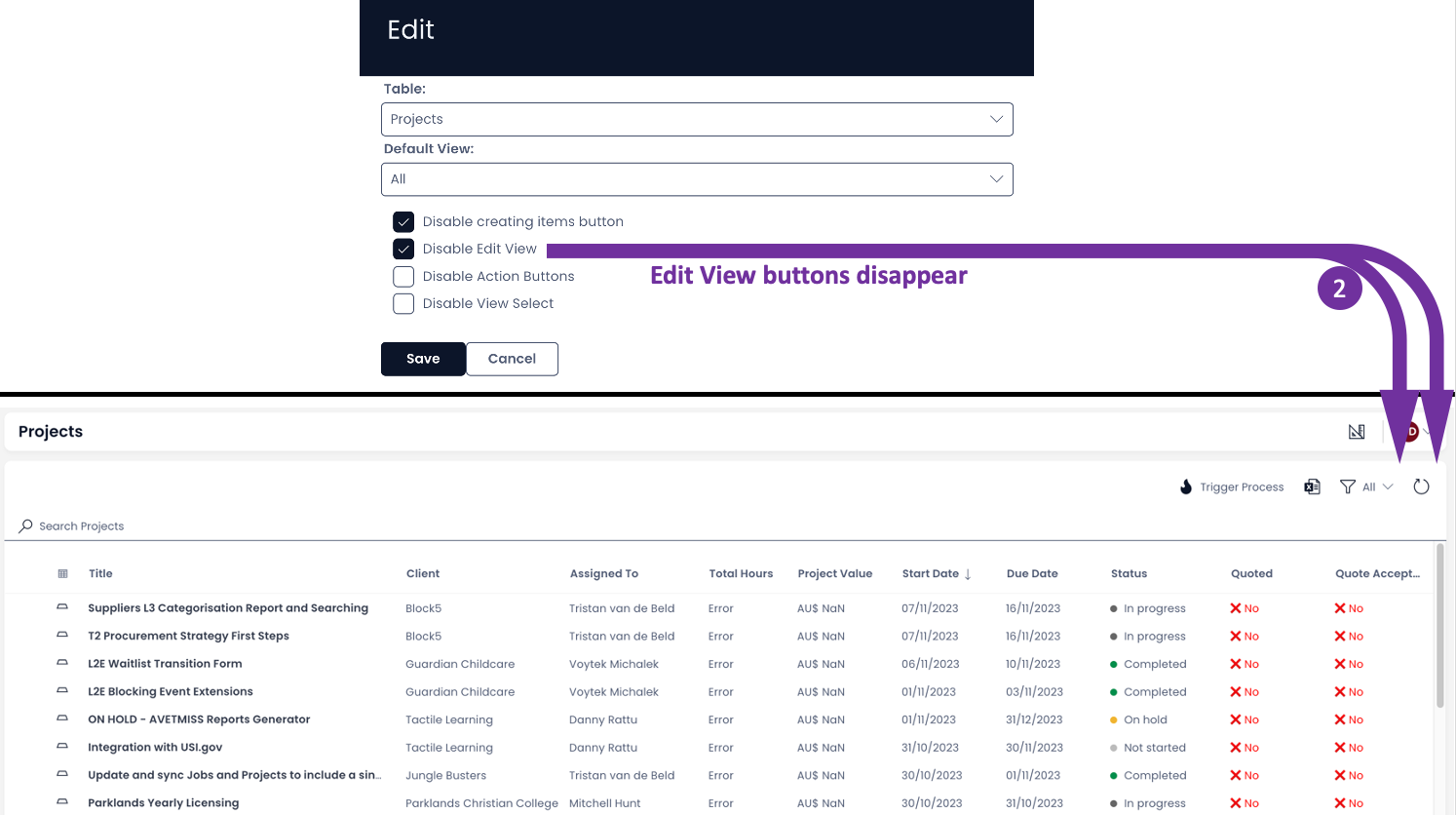Screen dimensions: 1456x815
Task: Enable the Disable Action Buttons checkbox
Action: click(x=403, y=277)
